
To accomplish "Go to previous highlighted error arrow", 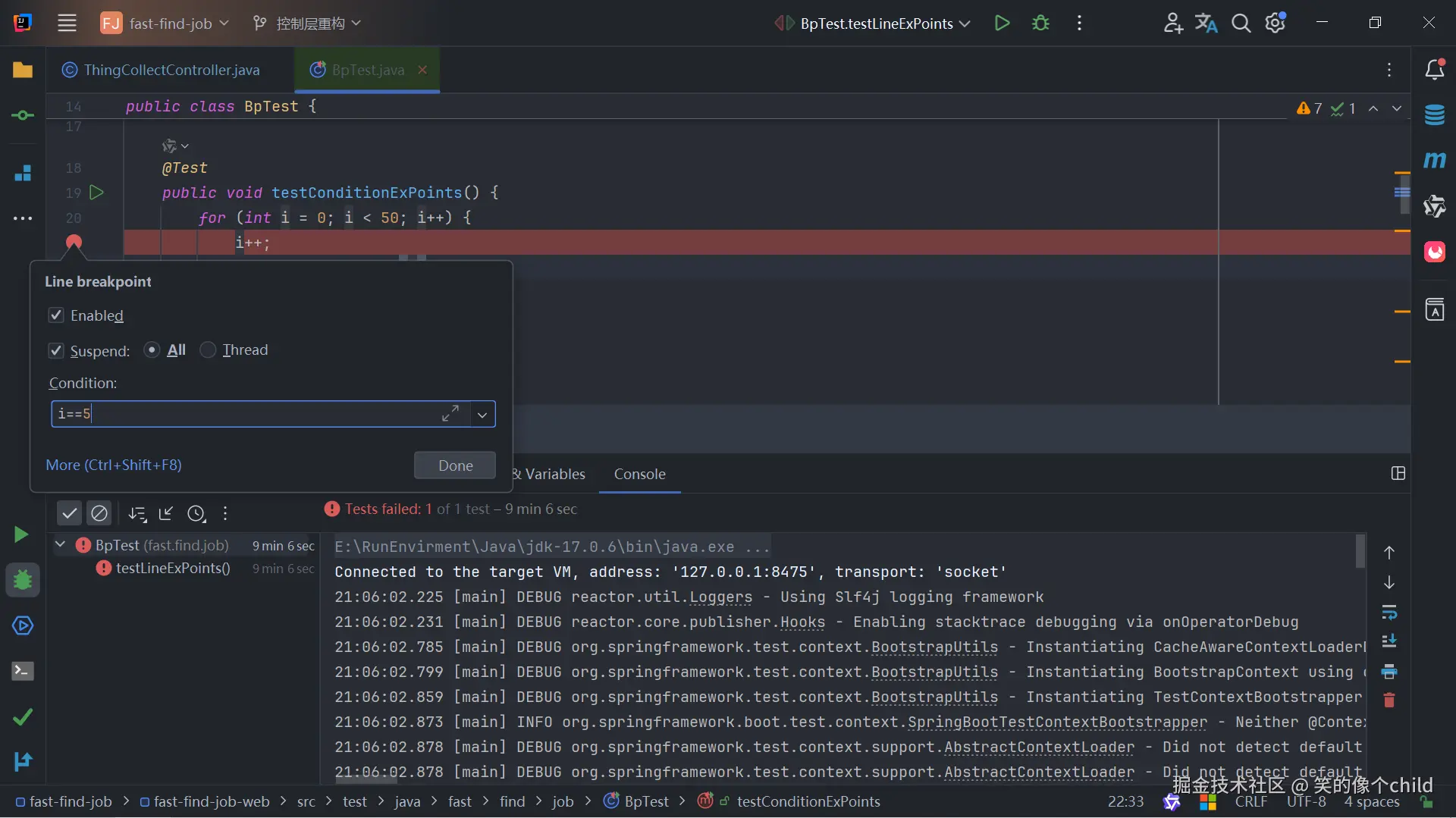I will (1373, 108).
